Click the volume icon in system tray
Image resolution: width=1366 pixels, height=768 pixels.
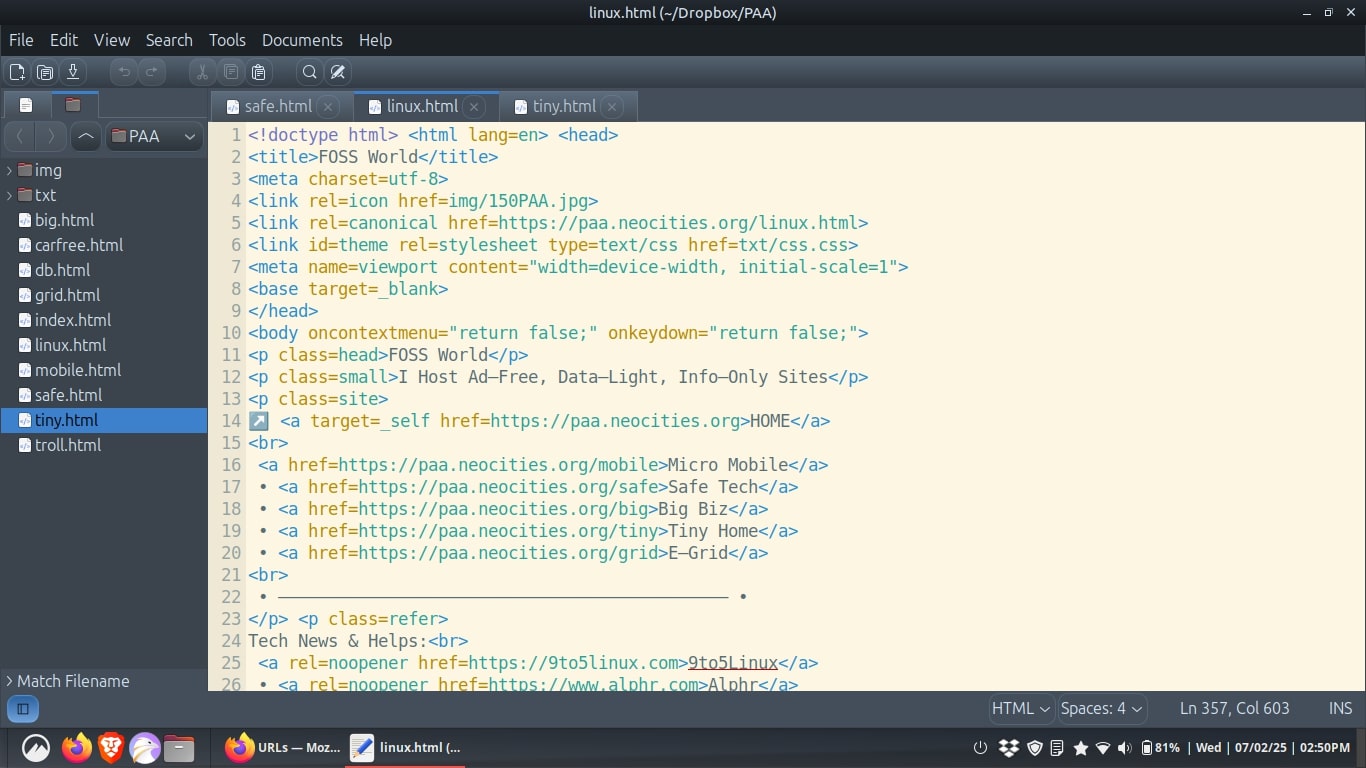(x=1125, y=748)
